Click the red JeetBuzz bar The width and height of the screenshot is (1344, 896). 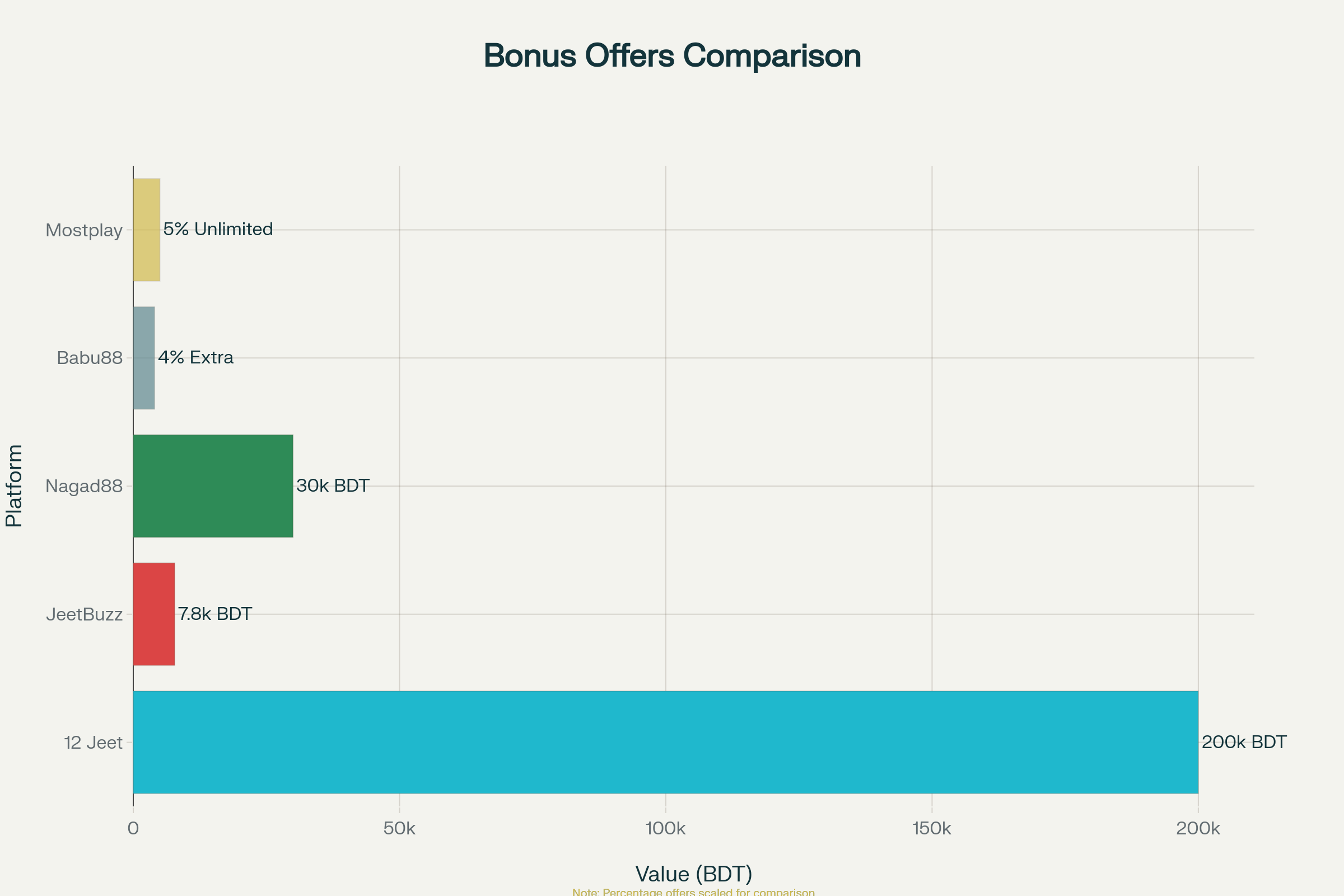(x=153, y=614)
